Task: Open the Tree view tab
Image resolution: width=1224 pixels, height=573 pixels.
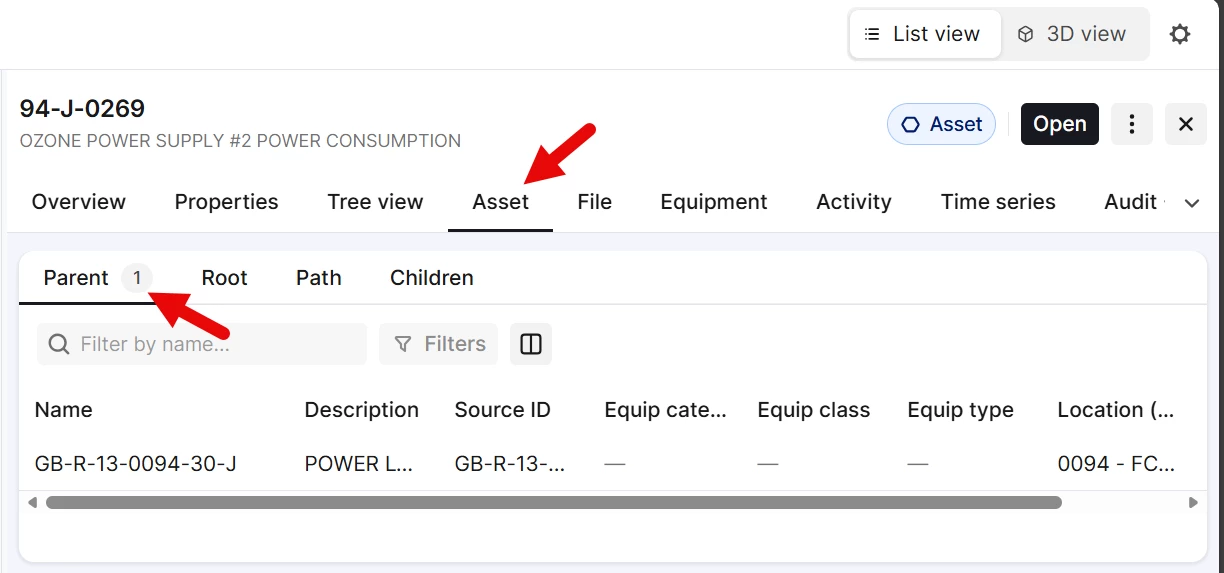Action: click(375, 202)
